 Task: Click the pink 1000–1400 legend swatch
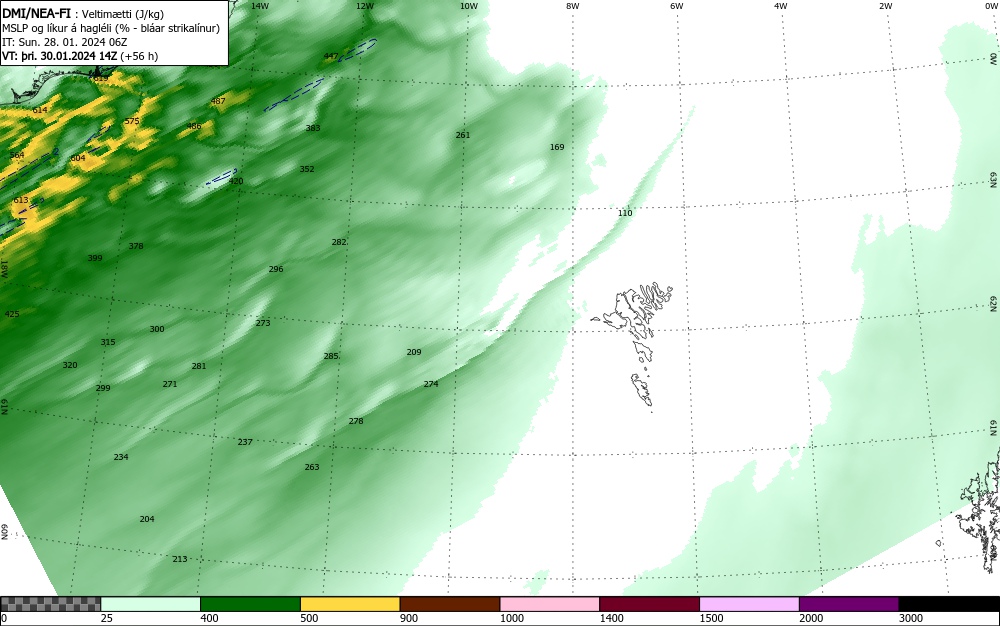(550, 604)
